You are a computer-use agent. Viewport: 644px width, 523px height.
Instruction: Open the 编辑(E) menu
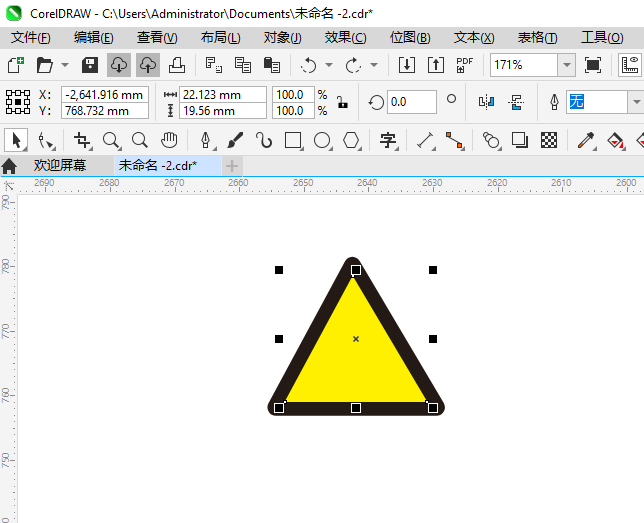click(x=94, y=38)
